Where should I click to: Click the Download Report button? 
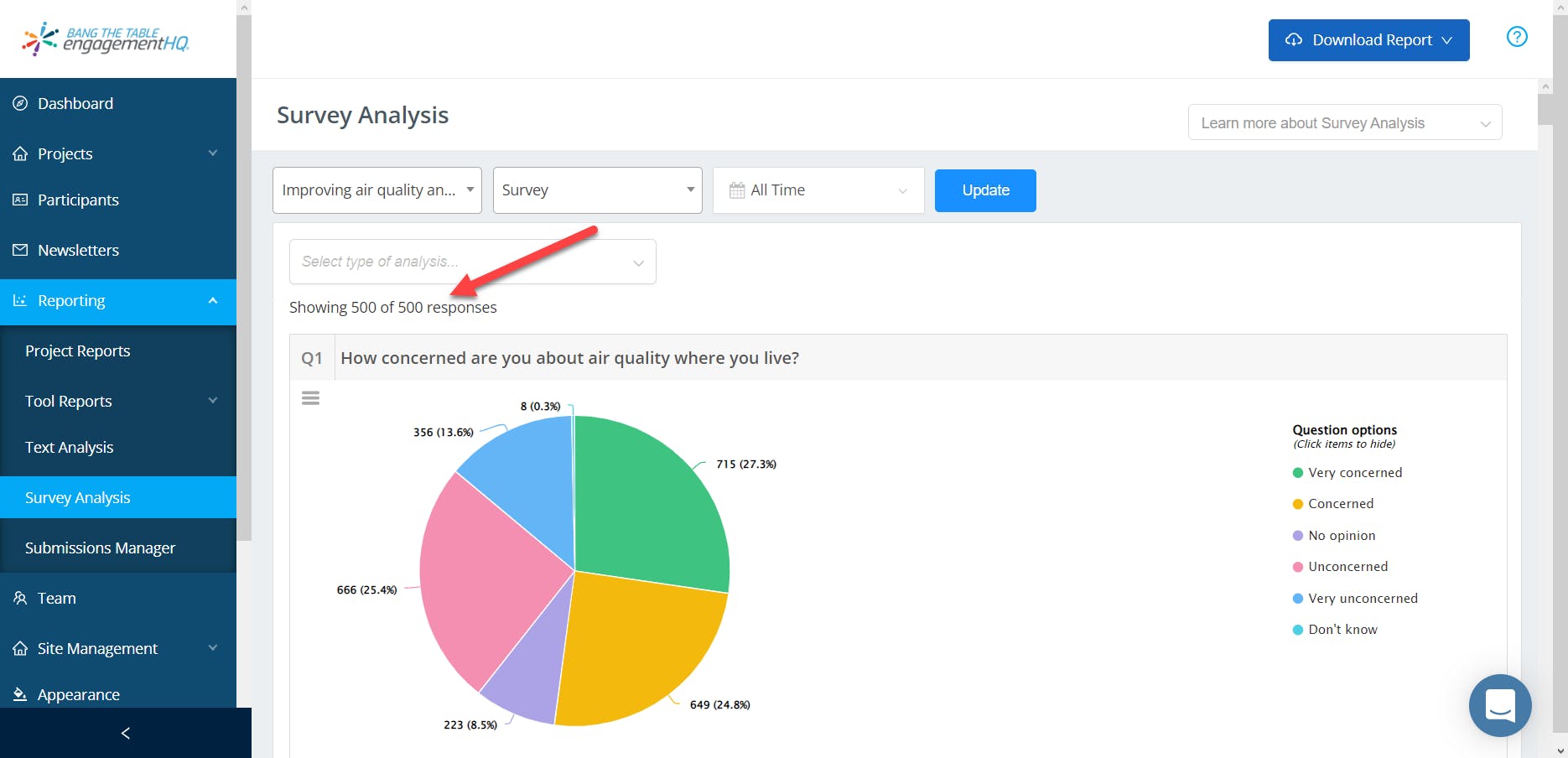click(1368, 40)
